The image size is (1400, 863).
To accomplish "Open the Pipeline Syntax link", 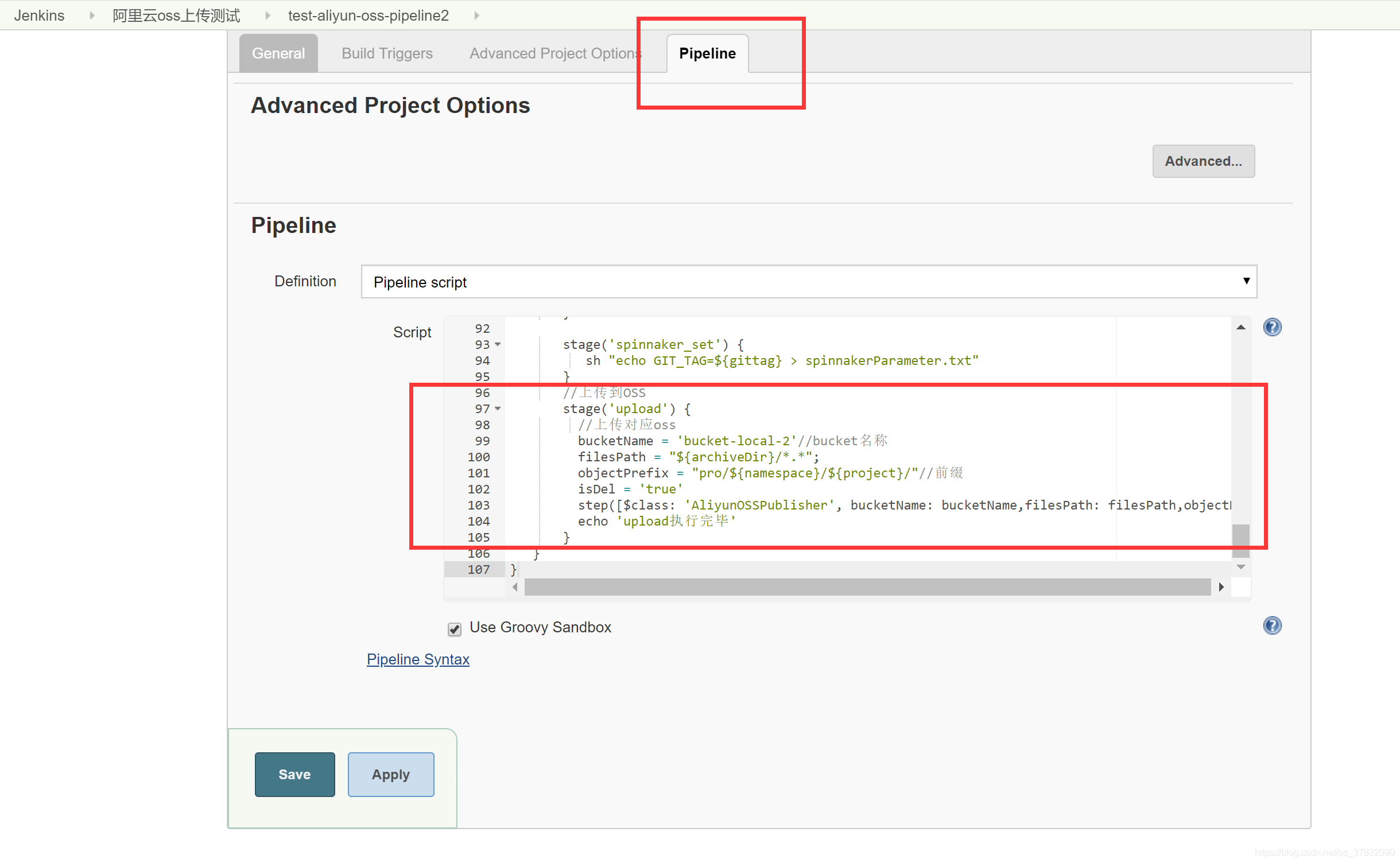I will (x=418, y=659).
